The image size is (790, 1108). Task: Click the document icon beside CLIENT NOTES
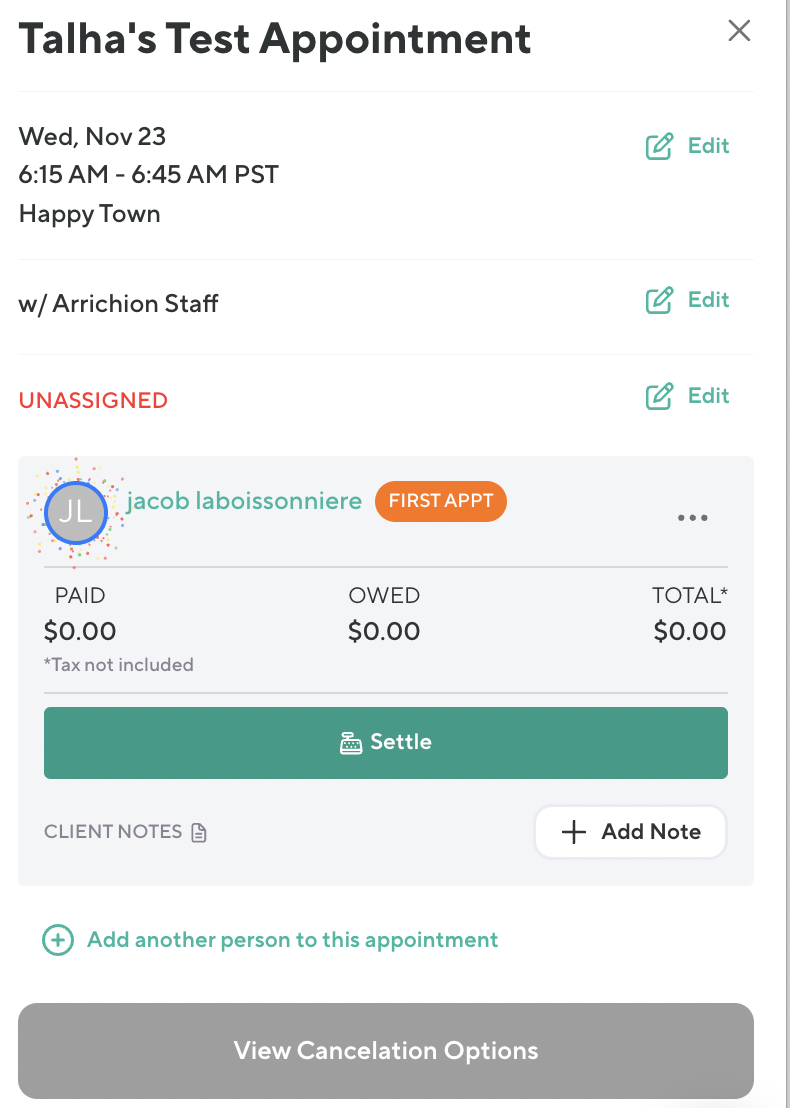click(x=199, y=832)
